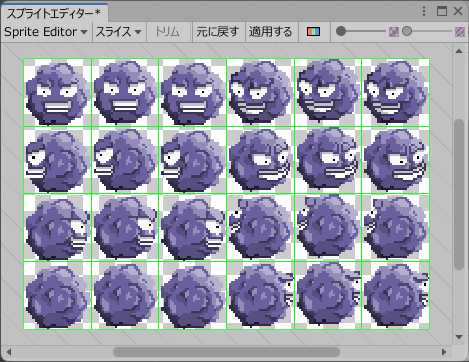Select the last sprite in the bottom row
This screenshot has width=469, height=362.
click(x=396, y=296)
